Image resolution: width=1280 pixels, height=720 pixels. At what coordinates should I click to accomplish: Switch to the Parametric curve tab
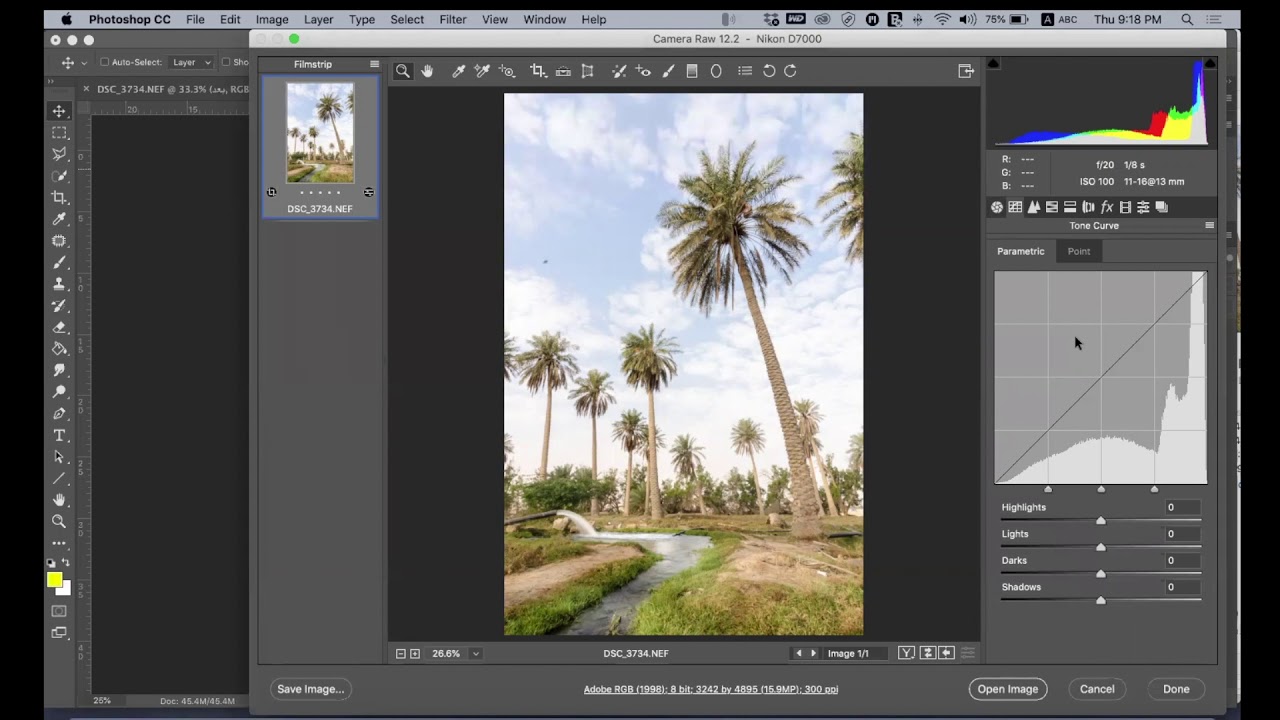point(1020,251)
